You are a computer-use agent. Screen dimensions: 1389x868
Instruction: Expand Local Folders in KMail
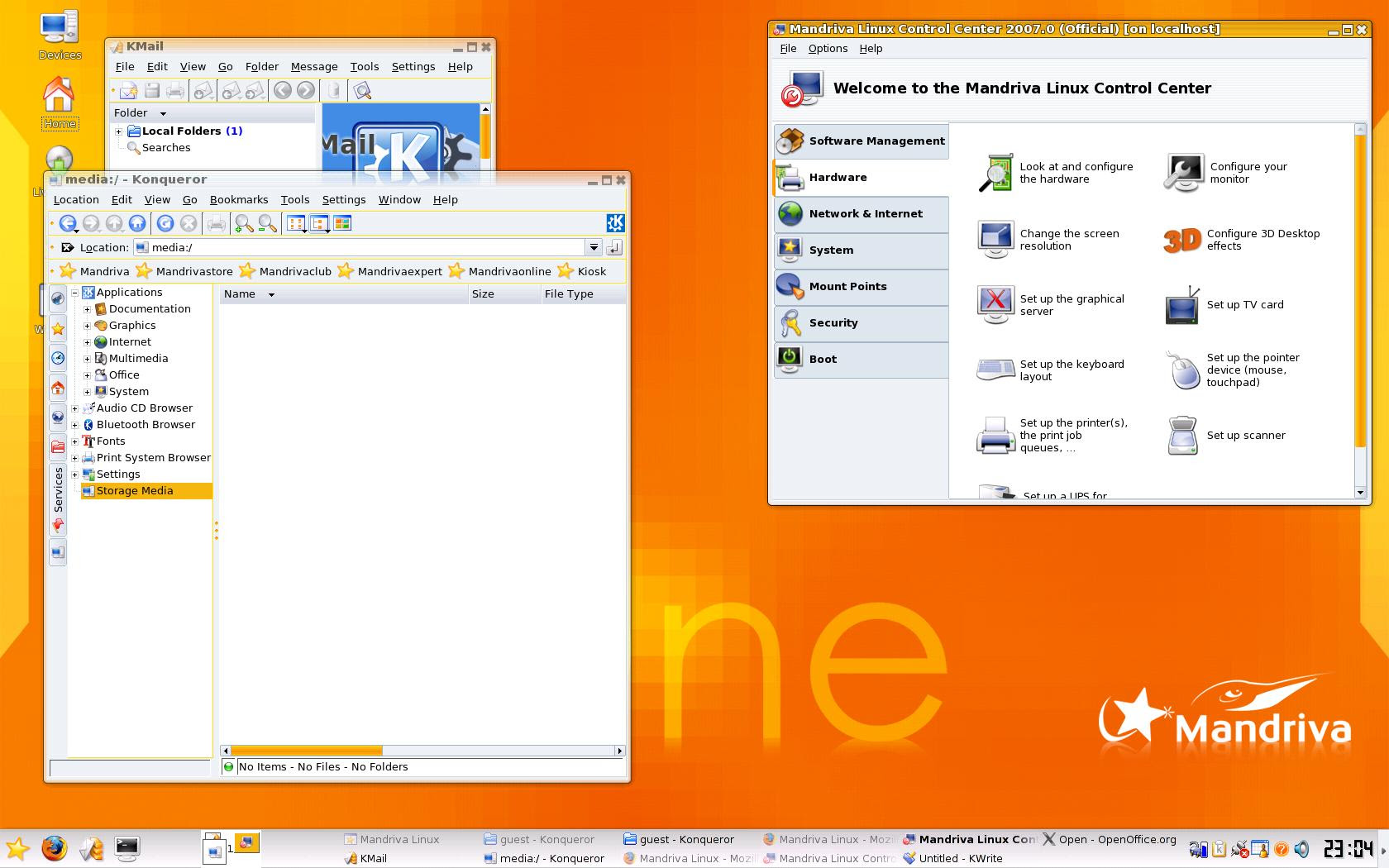tap(119, 131)
